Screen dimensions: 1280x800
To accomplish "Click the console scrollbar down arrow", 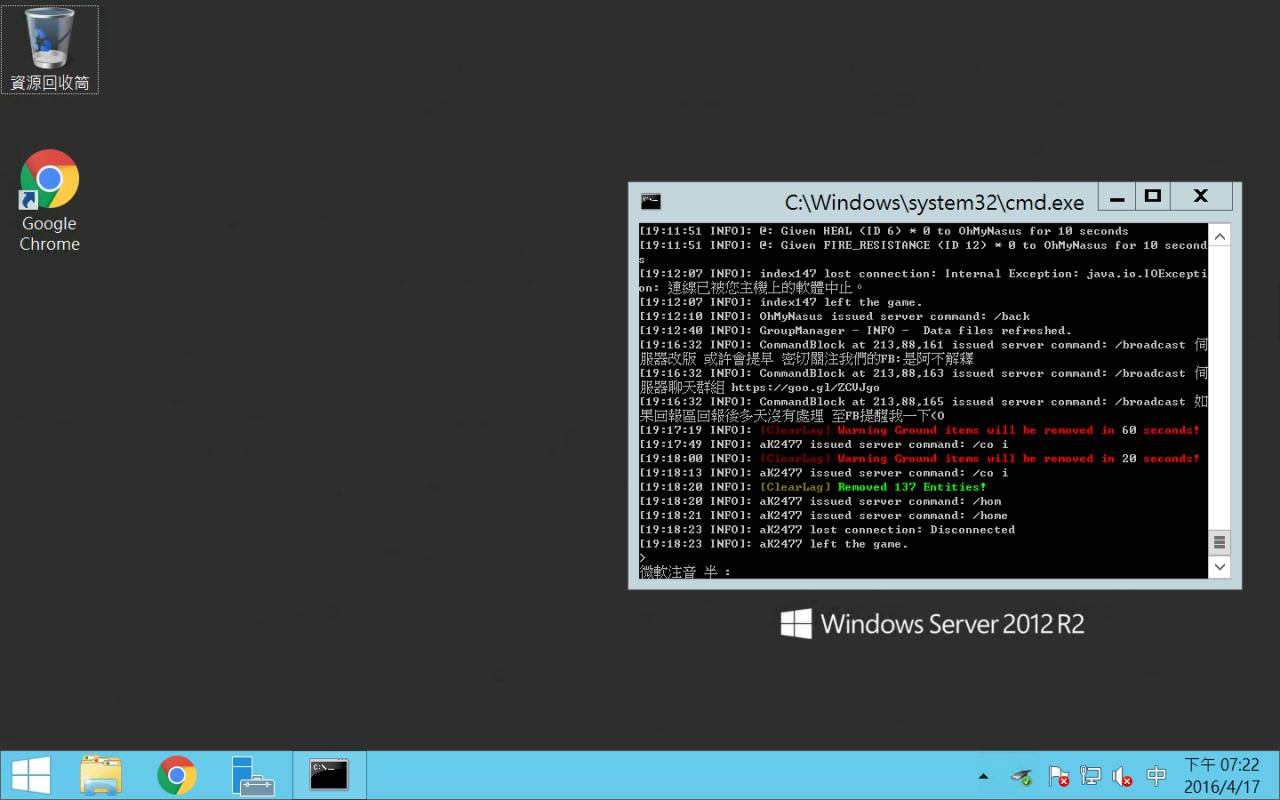I will tap(1220, 567).
